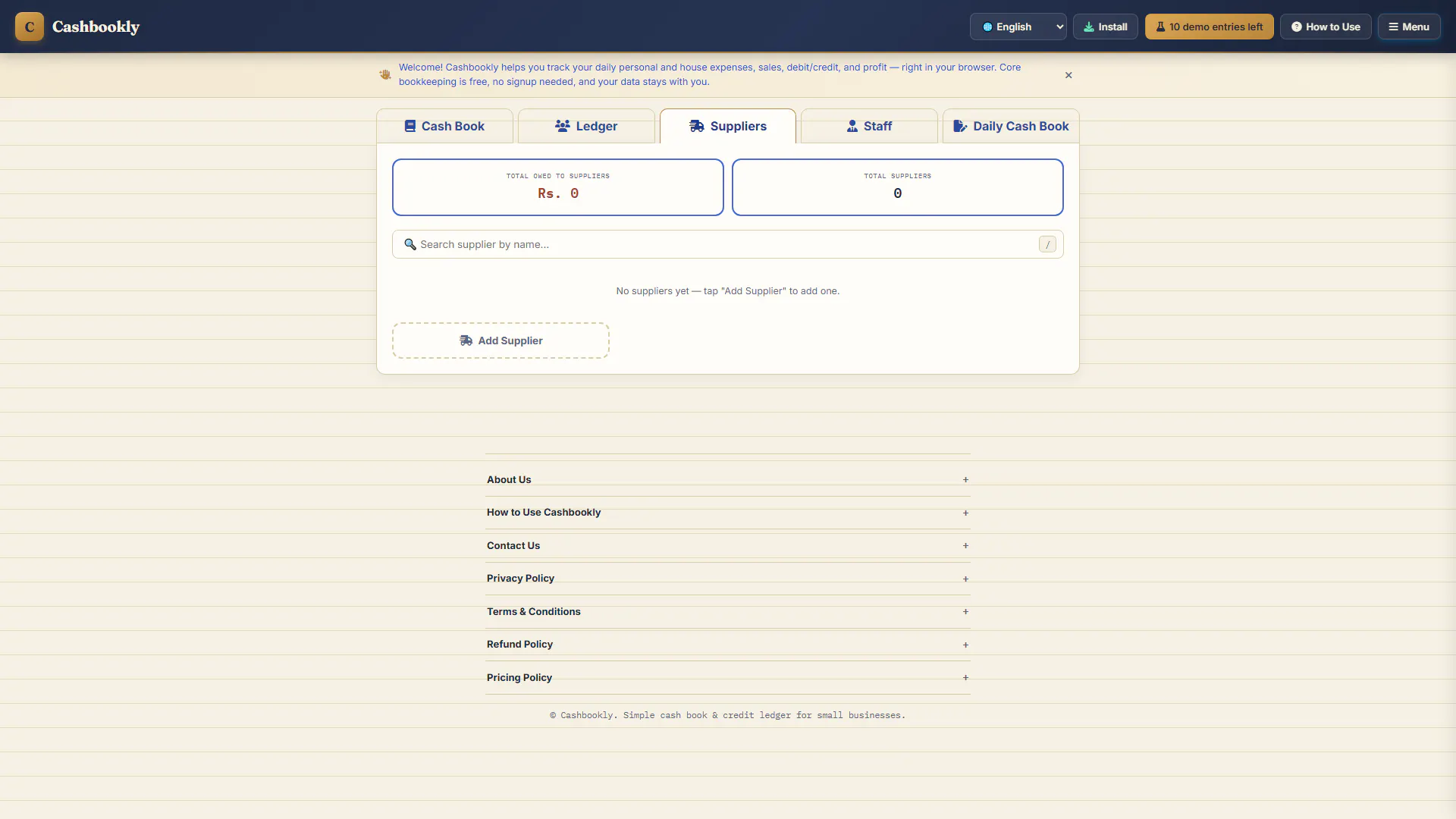This screenshot has height=819, width=1456.
Task: Switch to the Cash Book tab
Action: click(444, 126)
